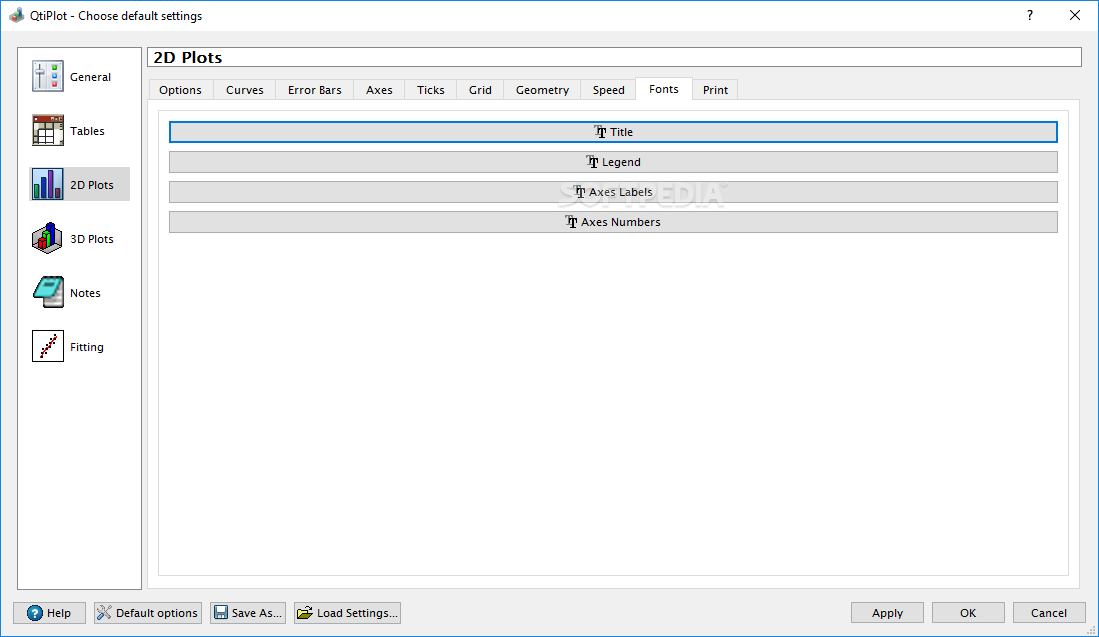Choose the Axes Labels font
Viewport: 1099px width, 637px height.
613,192
